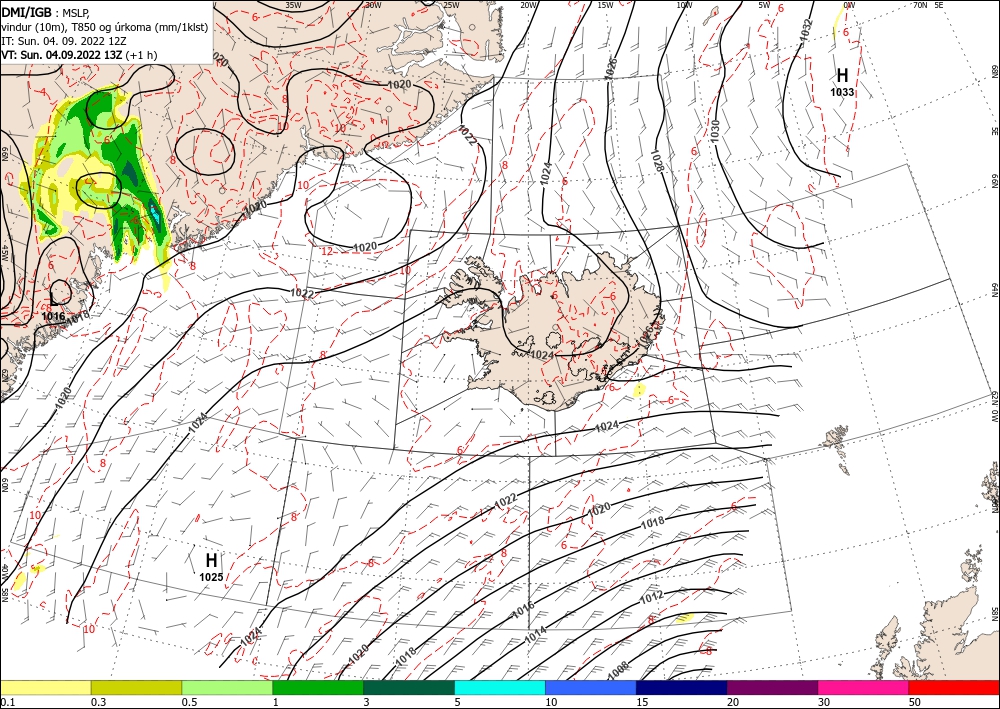Click the 5W longitude label

(x=764, y=5)
